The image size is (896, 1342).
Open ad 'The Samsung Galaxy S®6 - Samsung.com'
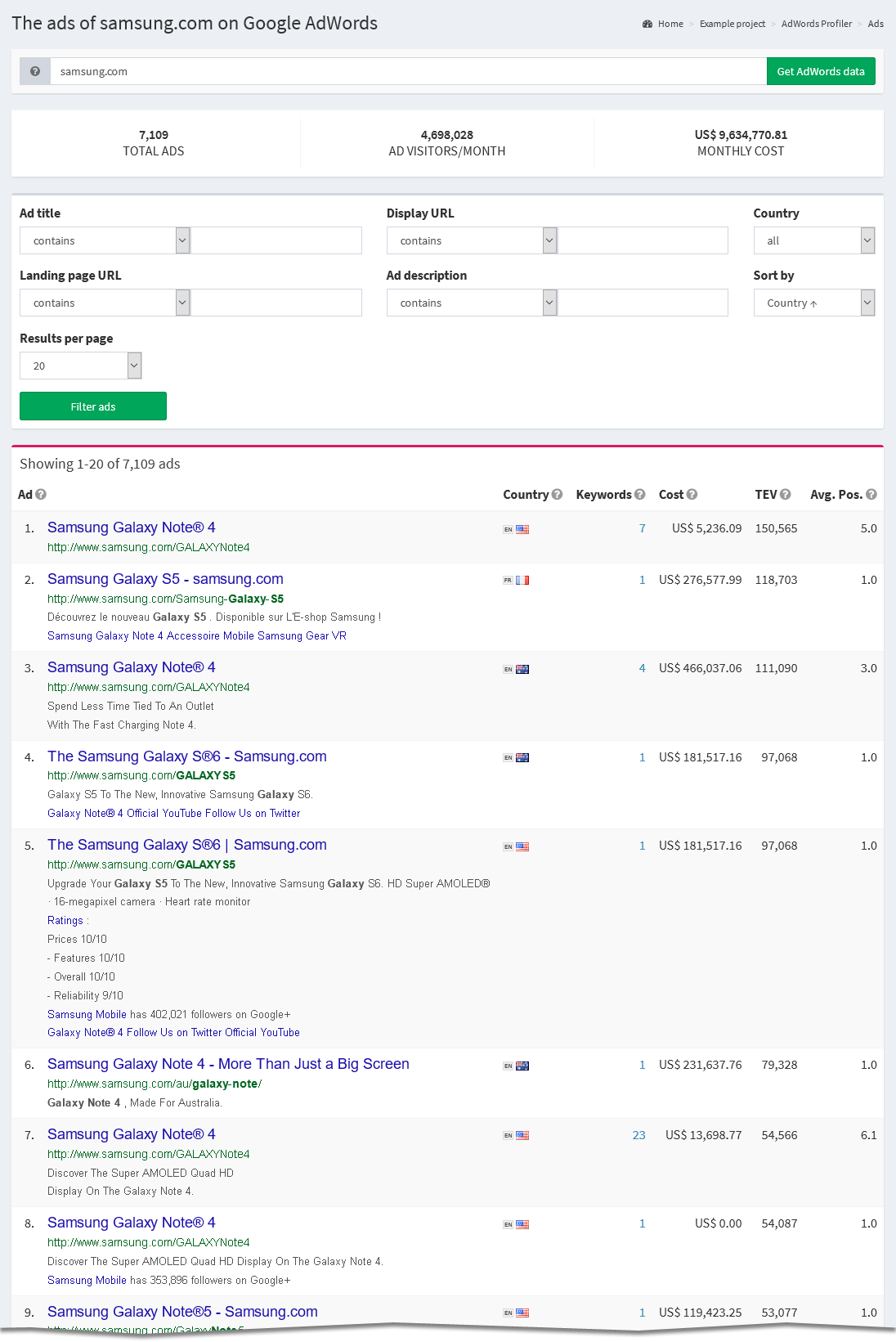click(187, 756)
